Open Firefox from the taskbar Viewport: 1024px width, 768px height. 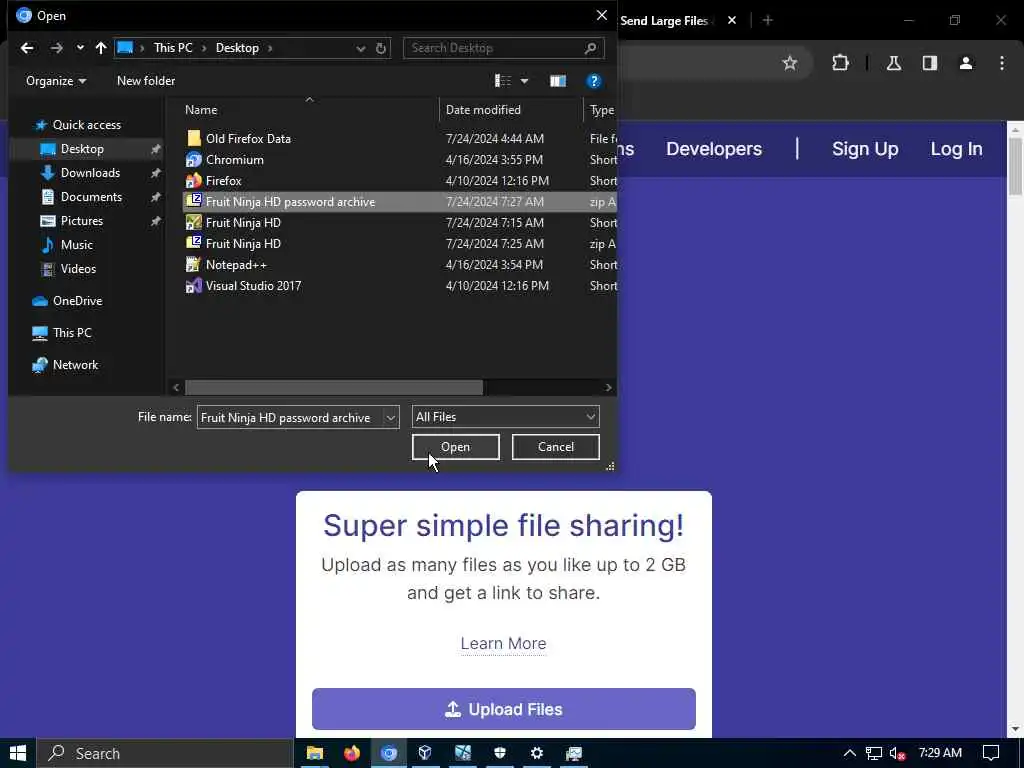coord(351,754)
